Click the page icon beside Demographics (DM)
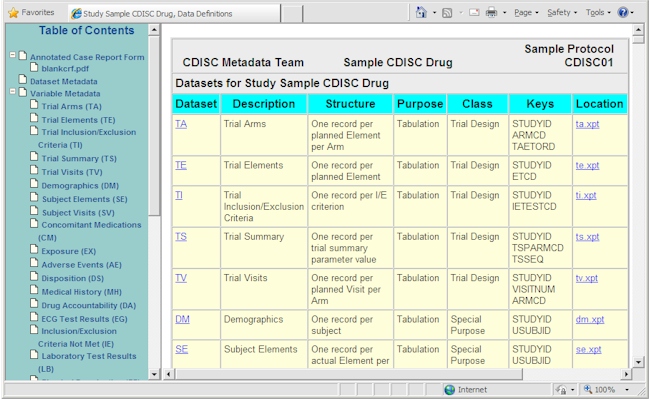This screenshot has width=650, height=400. coord(34,184)
